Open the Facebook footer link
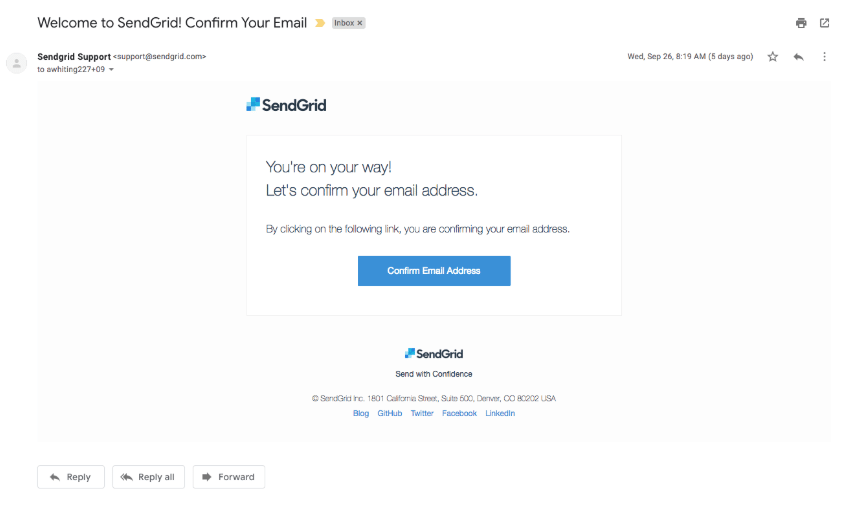 (459, 413)
